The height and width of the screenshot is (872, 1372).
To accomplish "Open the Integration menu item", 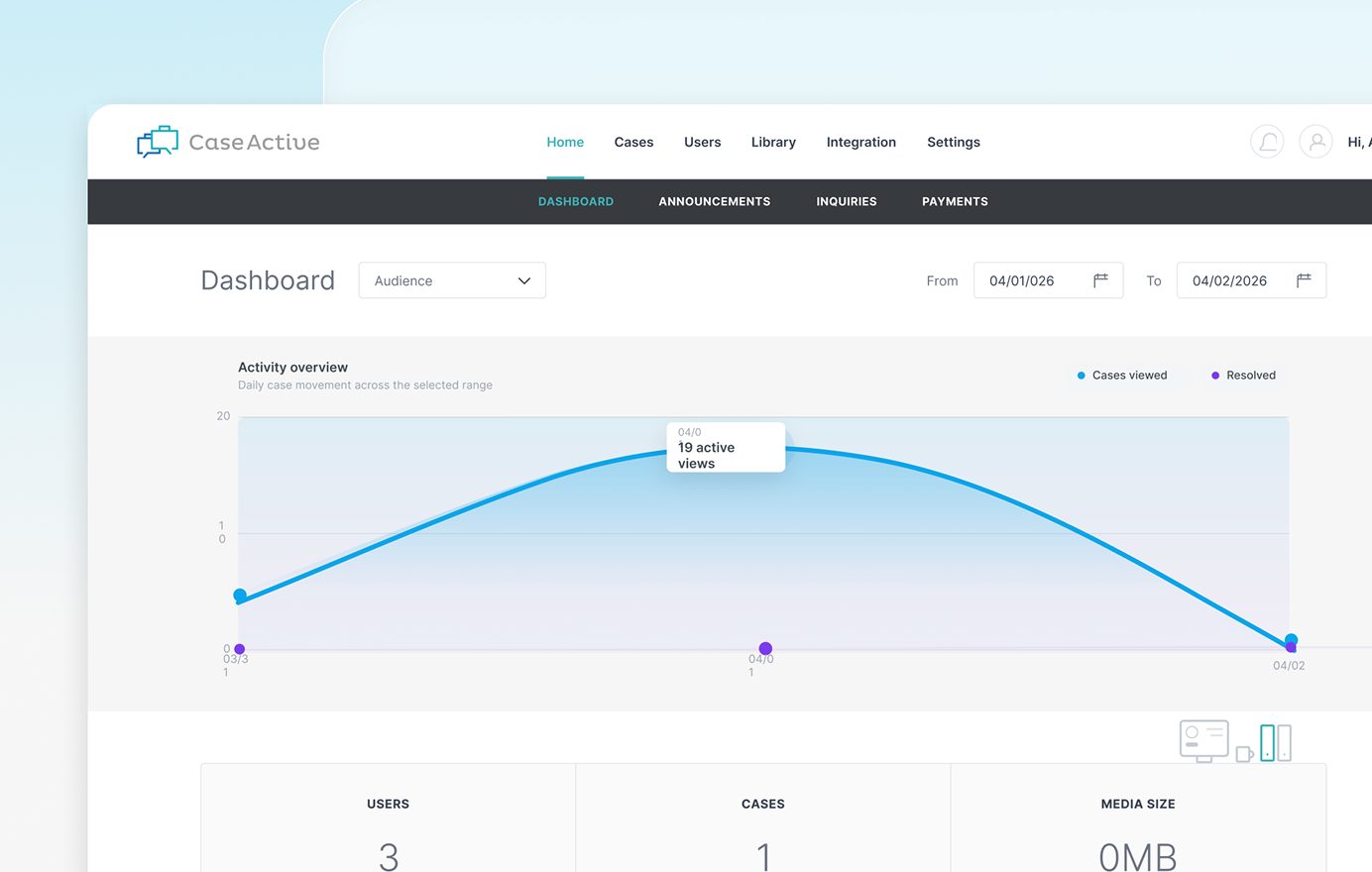I will click(860, 142).
